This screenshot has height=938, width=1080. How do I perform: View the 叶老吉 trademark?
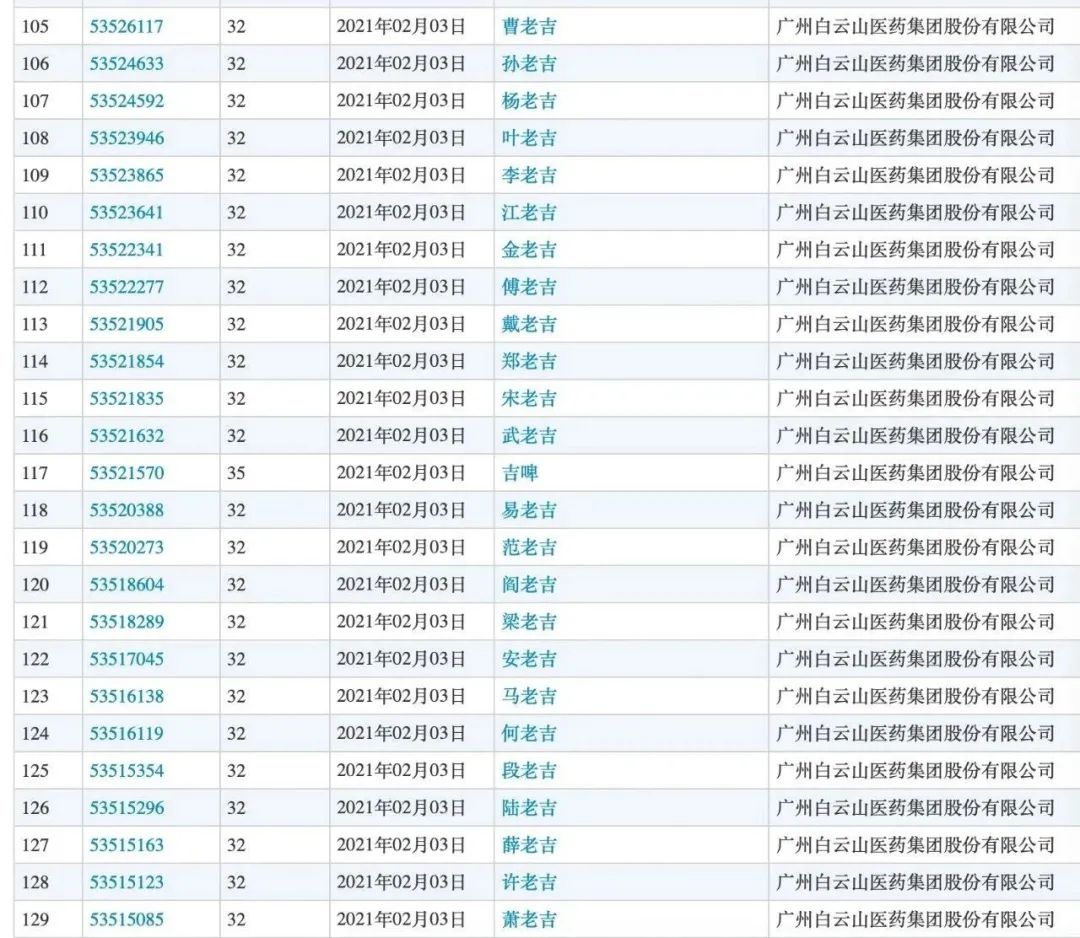pyautogui.click(x=529, y=138)
